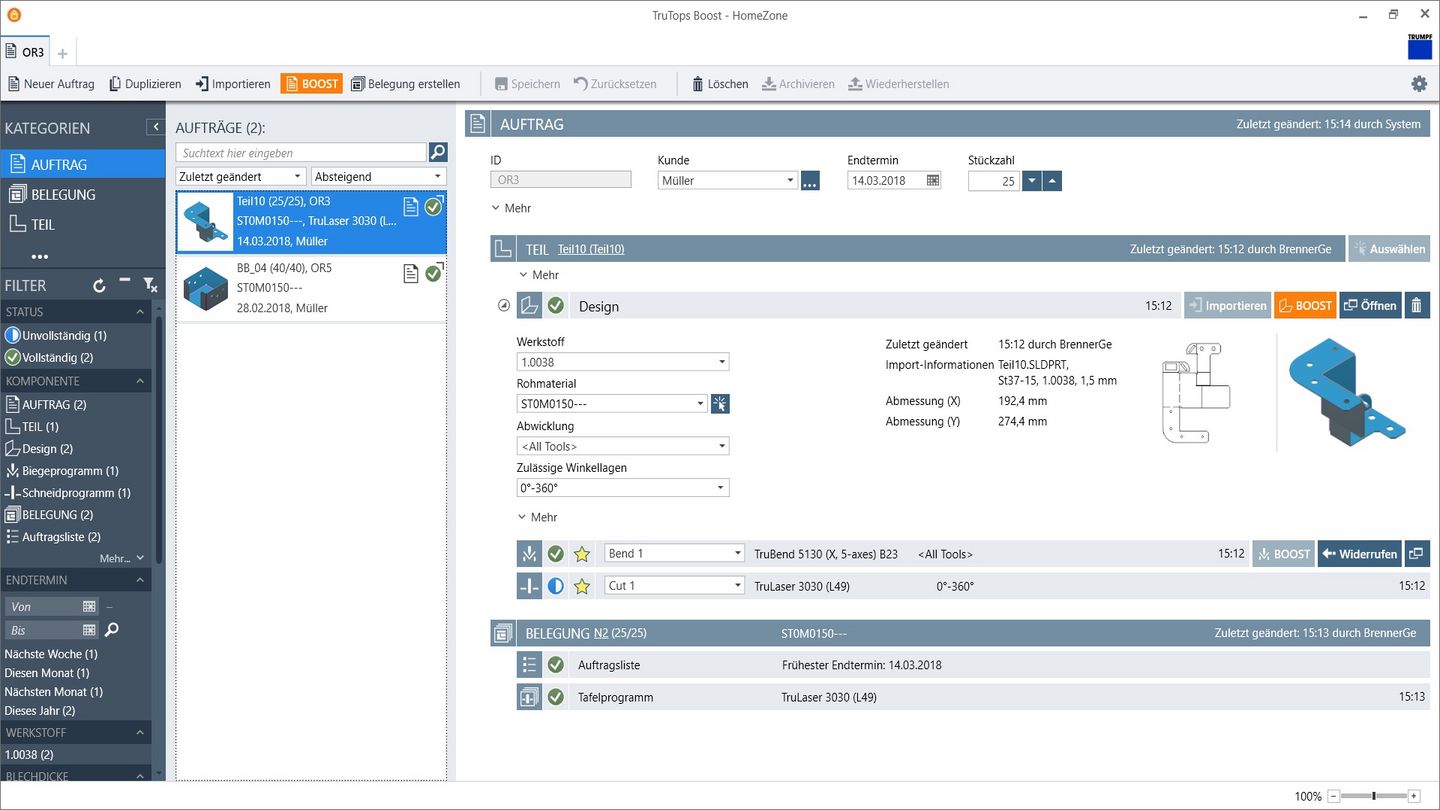Click the Rohmaterial selection wand icon
1440x810 pixels.
coord(720,404)
